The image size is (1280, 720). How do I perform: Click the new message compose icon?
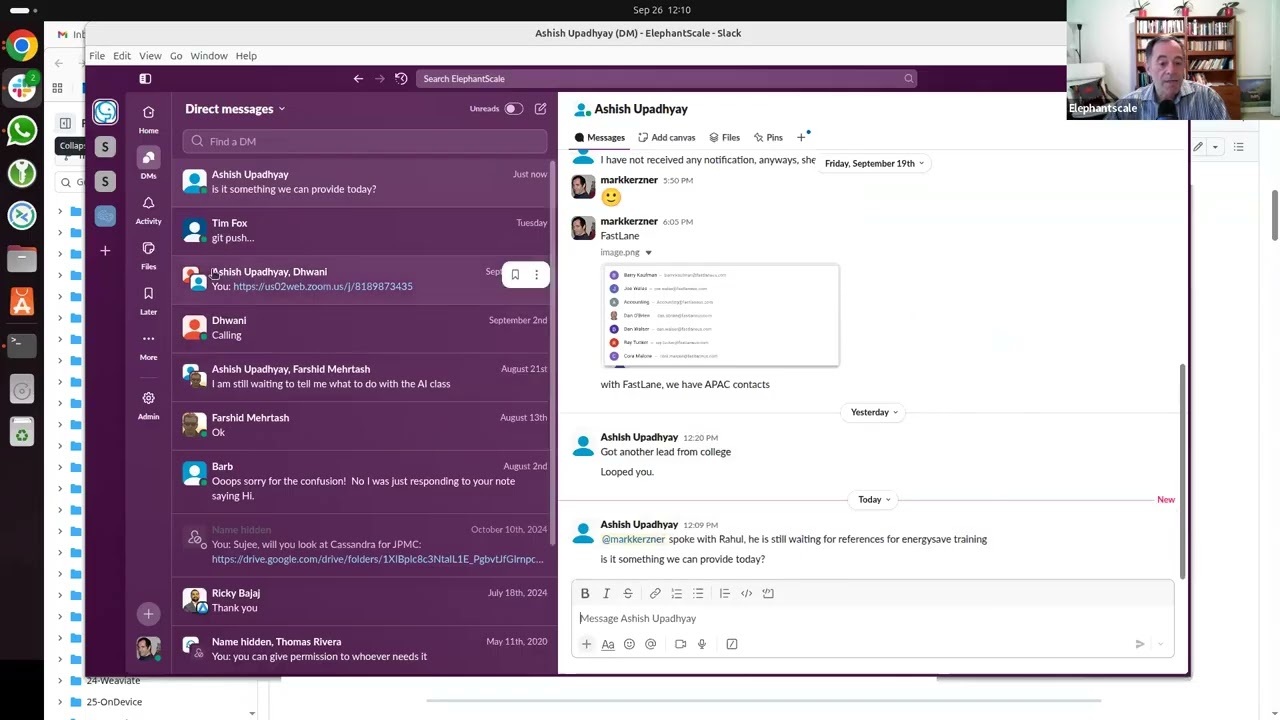pyautogui.click(x=540, y=109)
